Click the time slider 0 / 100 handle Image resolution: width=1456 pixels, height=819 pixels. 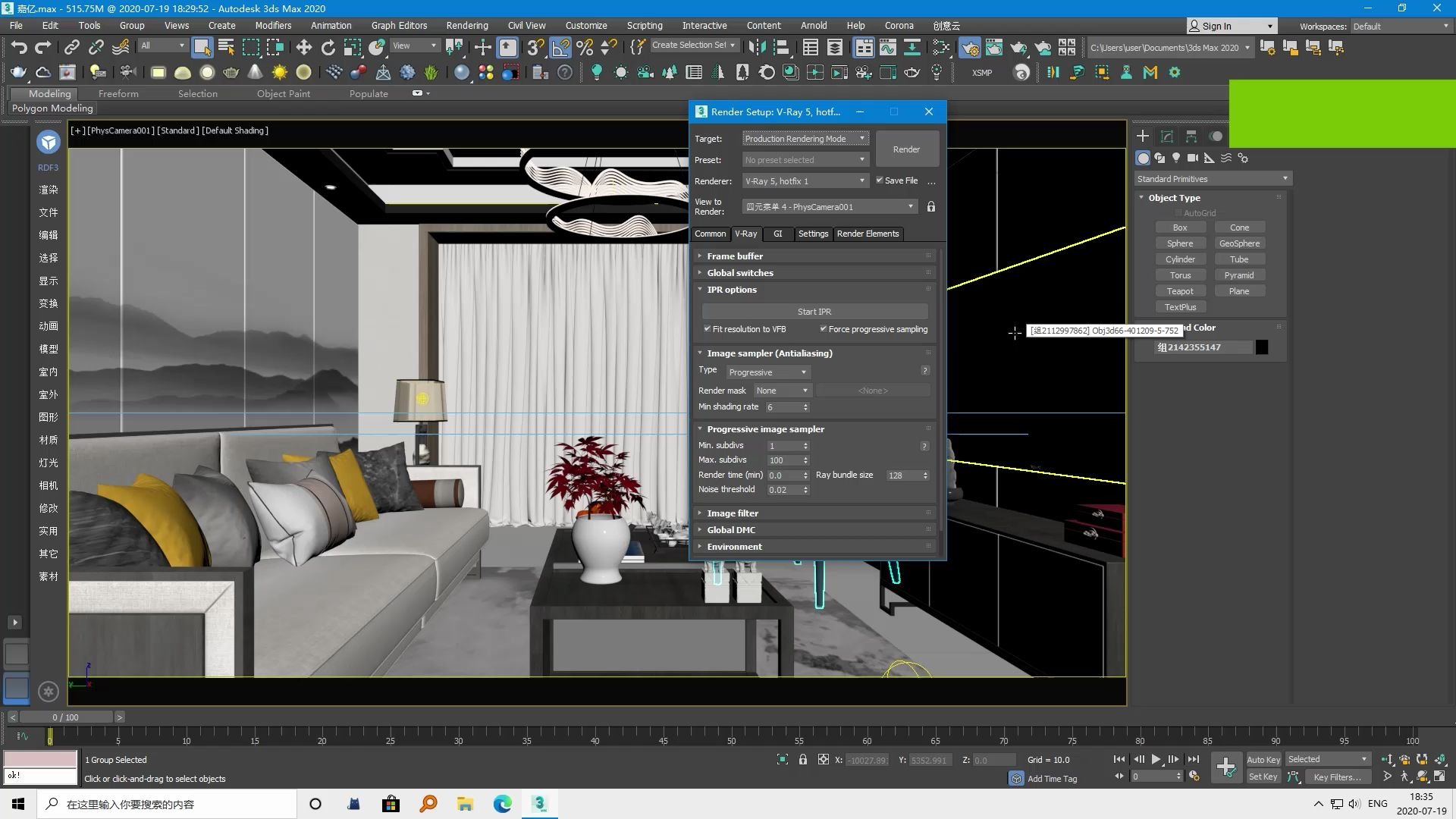(66, 717)
